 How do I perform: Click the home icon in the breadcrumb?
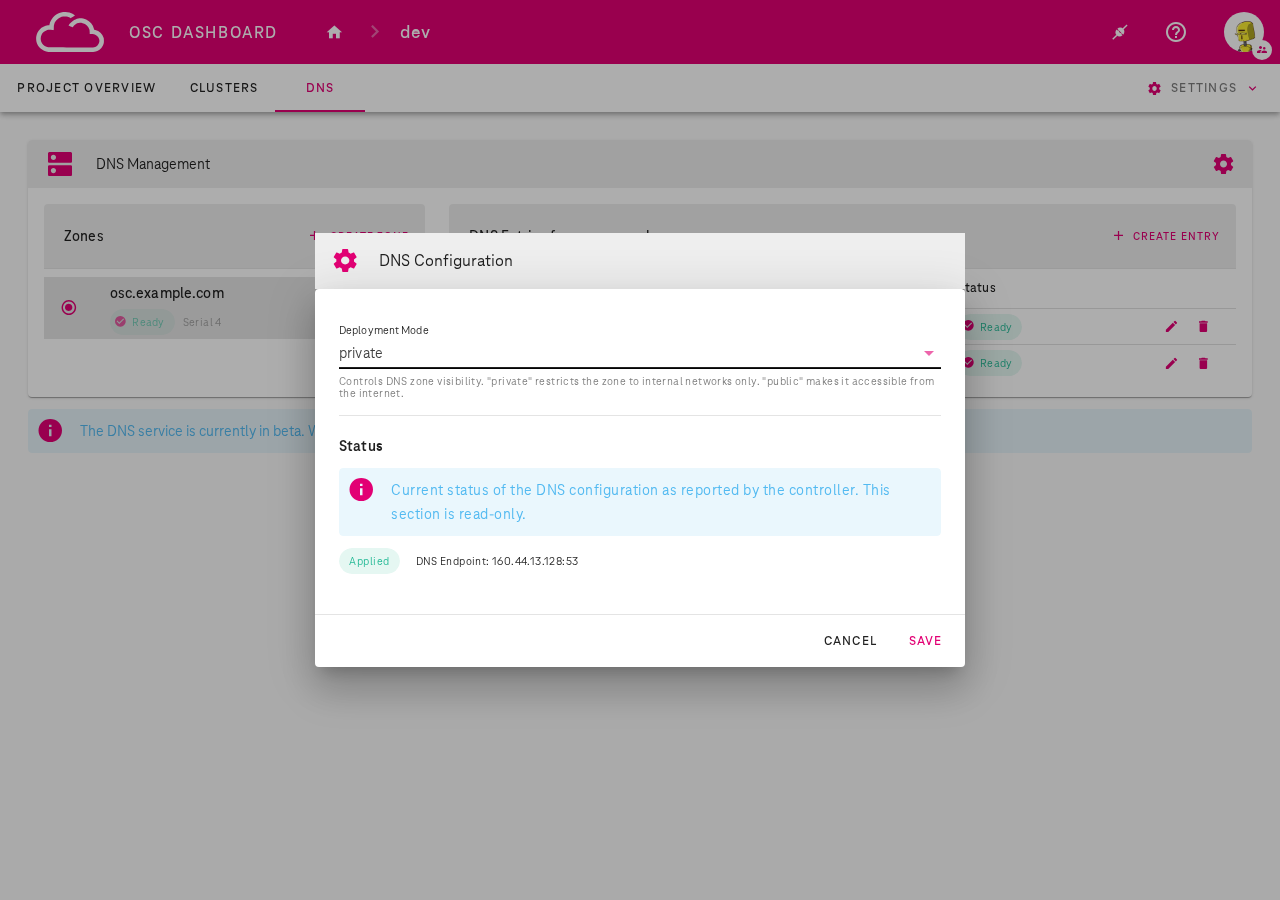coord(334,31)
